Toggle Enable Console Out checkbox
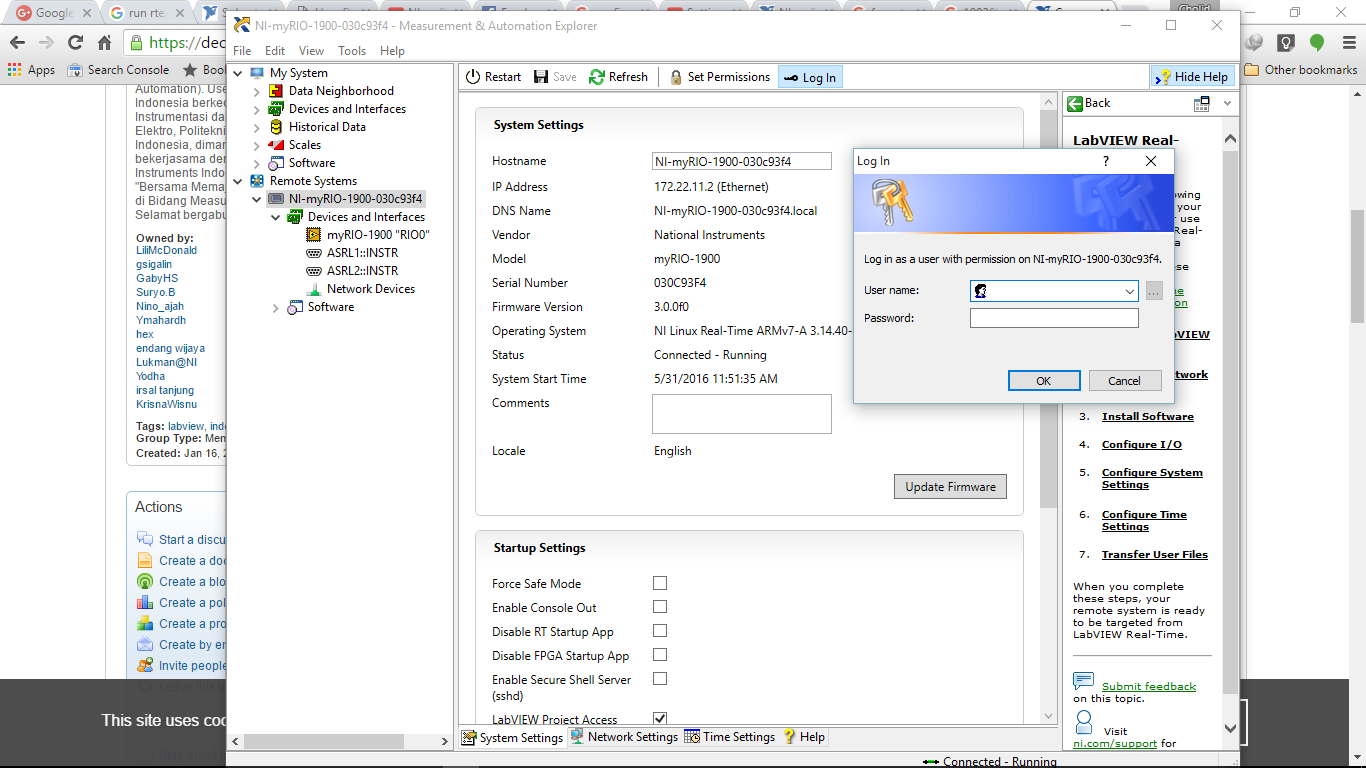This screenshot has width=1366, height=768. pos(660,607)
